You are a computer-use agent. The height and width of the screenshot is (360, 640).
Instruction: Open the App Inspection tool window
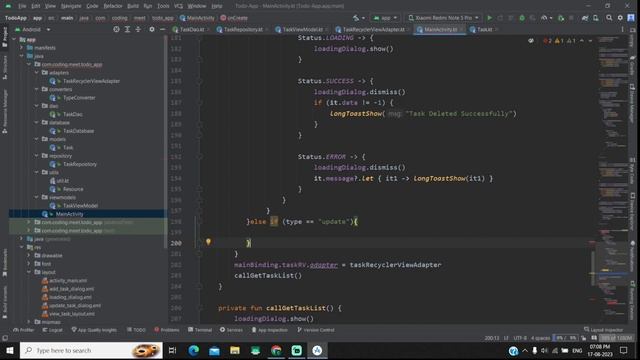click(270, 330)
